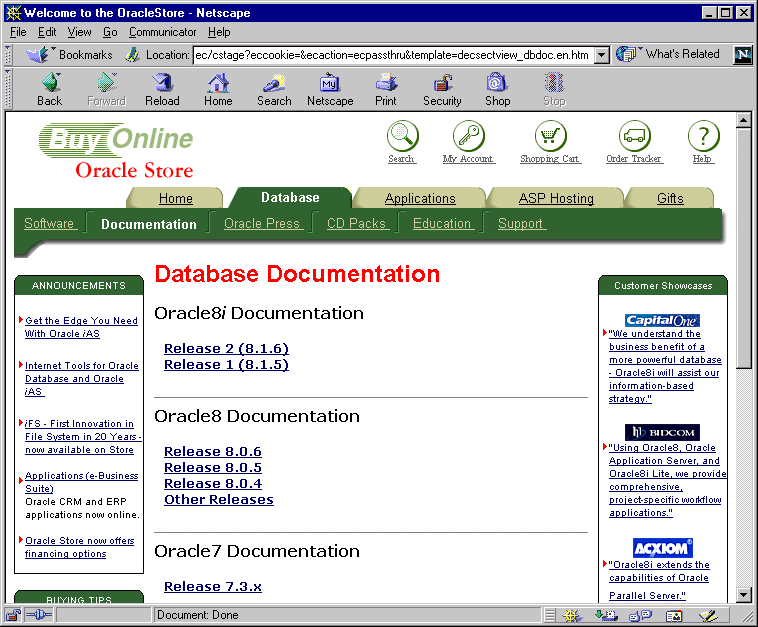Image resolution: width=758 pixels, height=627 pixels.
Task: Open the Composer icon in component bar
Action: coord(708,615)
